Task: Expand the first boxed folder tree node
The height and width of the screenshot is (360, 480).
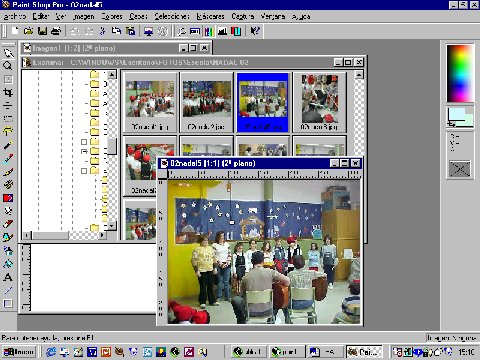Action: click(x=84, y=142)
